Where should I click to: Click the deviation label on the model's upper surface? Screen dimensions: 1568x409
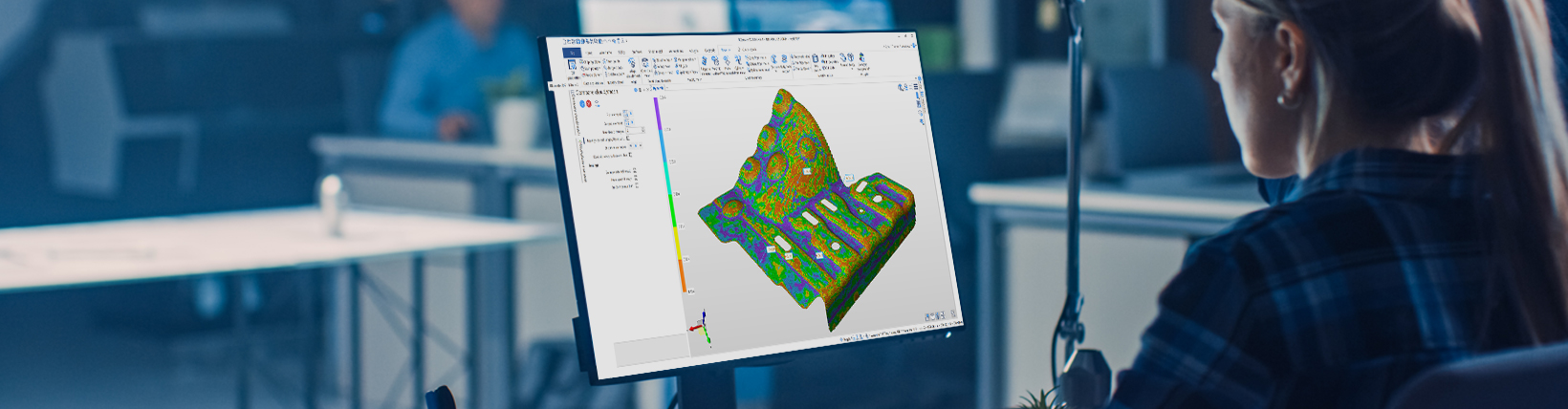click(x=807, y=171)
